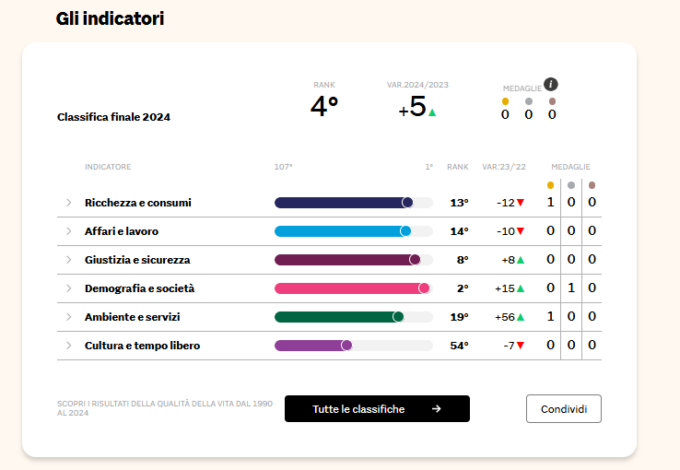This screenshot has width=680, height=470.
Task: Click the green up arrow beside +5
Action: [432, 112]
